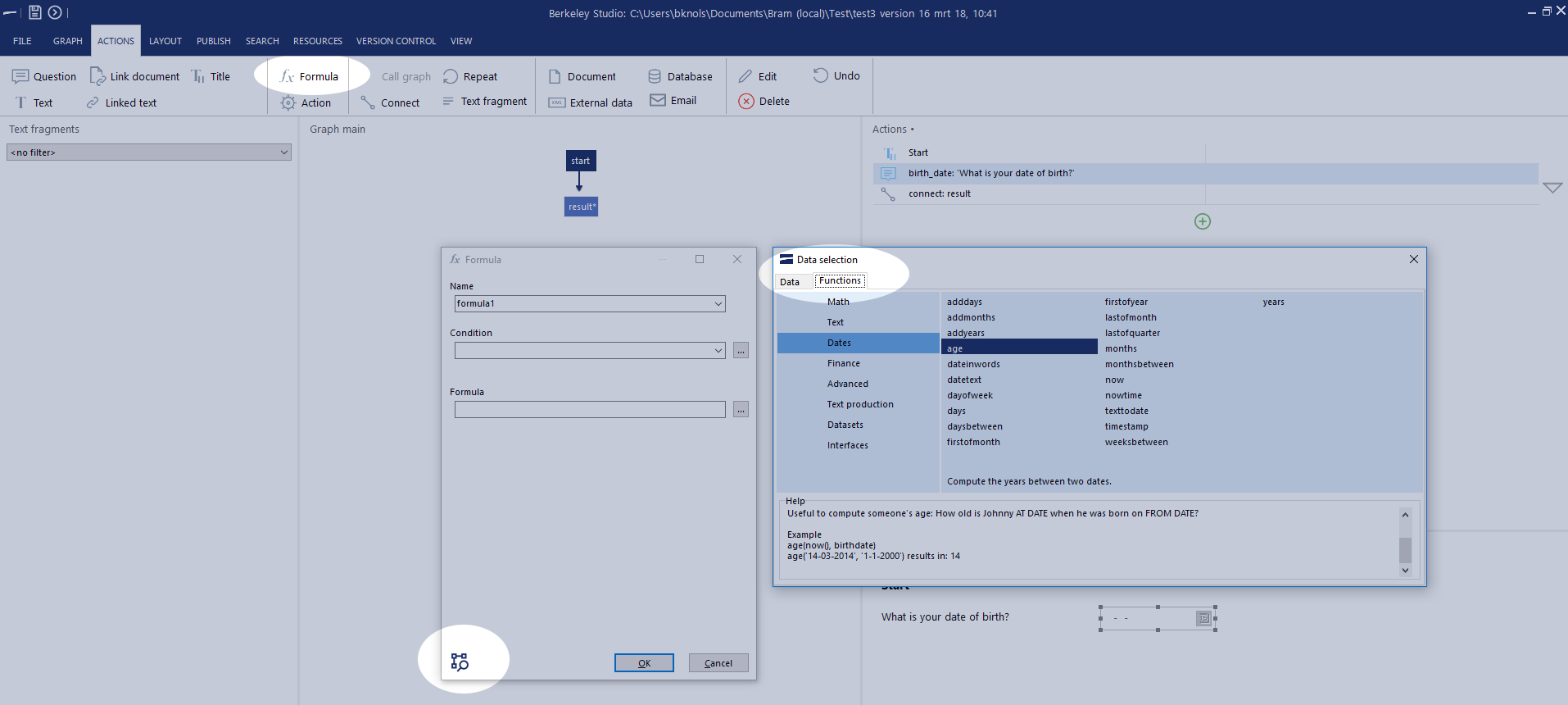The width and height of the screenshot is (1568, 705).
Task: Add a Document node
Action: click(582, 76)
